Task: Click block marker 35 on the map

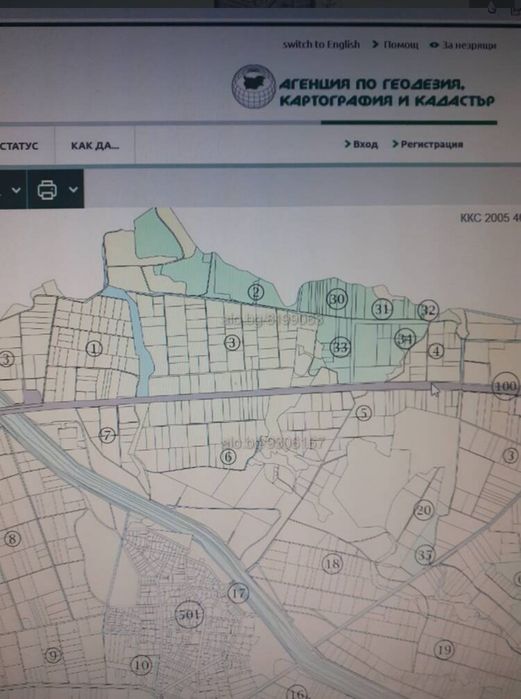Action: (425, 555)
